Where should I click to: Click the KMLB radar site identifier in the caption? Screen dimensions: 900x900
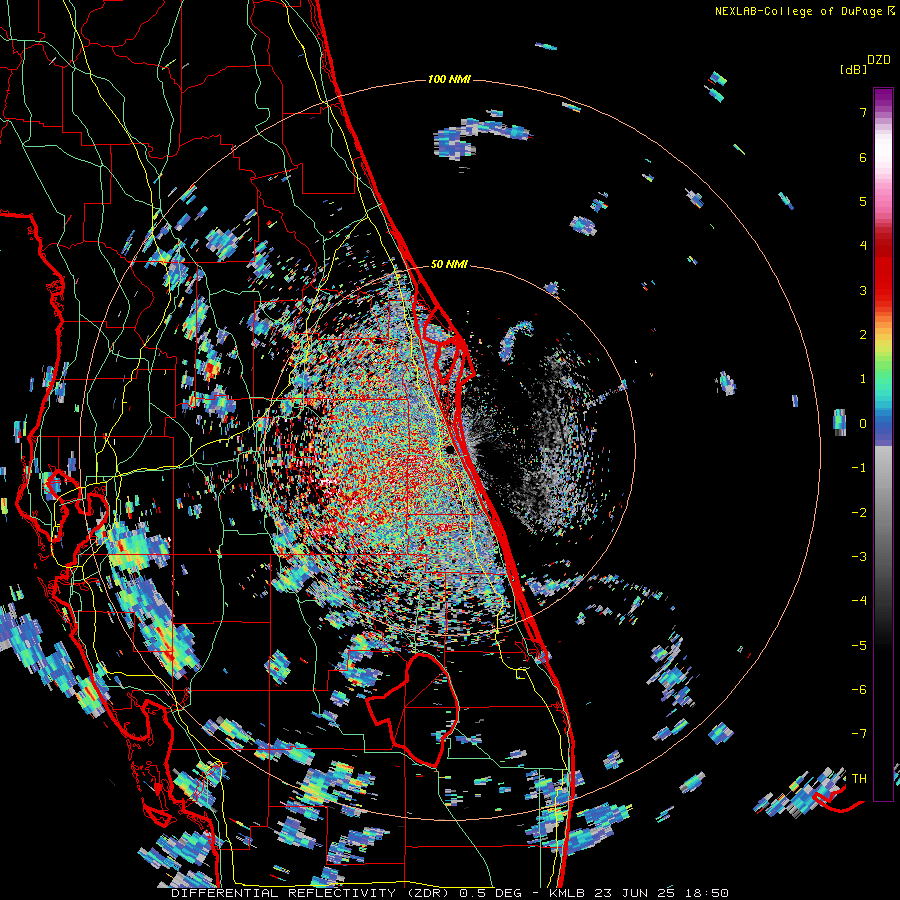(568, 893)
